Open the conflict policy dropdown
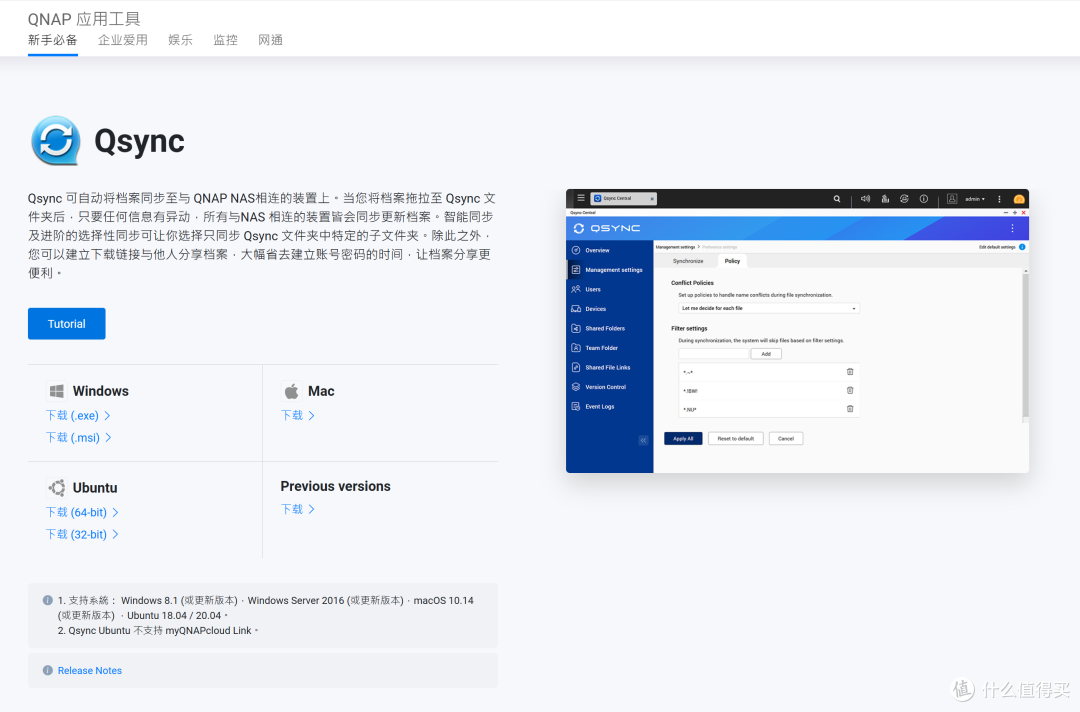 (769, 308)
